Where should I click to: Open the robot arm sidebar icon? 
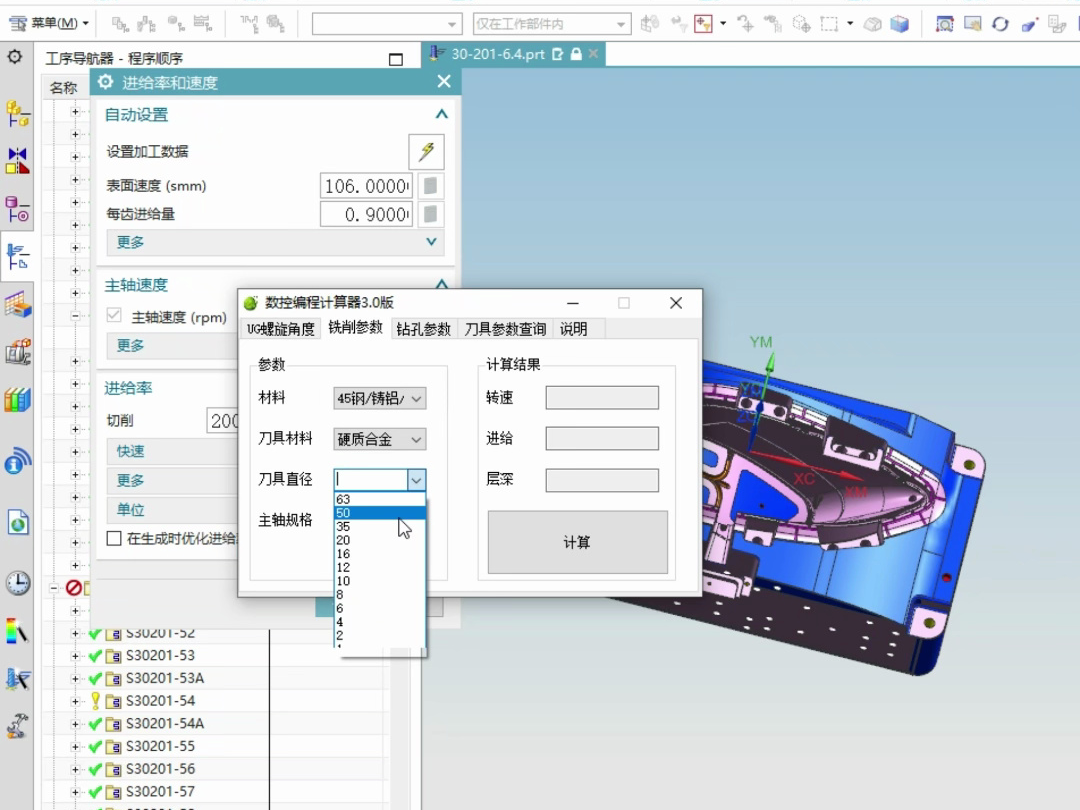point(17,725)
